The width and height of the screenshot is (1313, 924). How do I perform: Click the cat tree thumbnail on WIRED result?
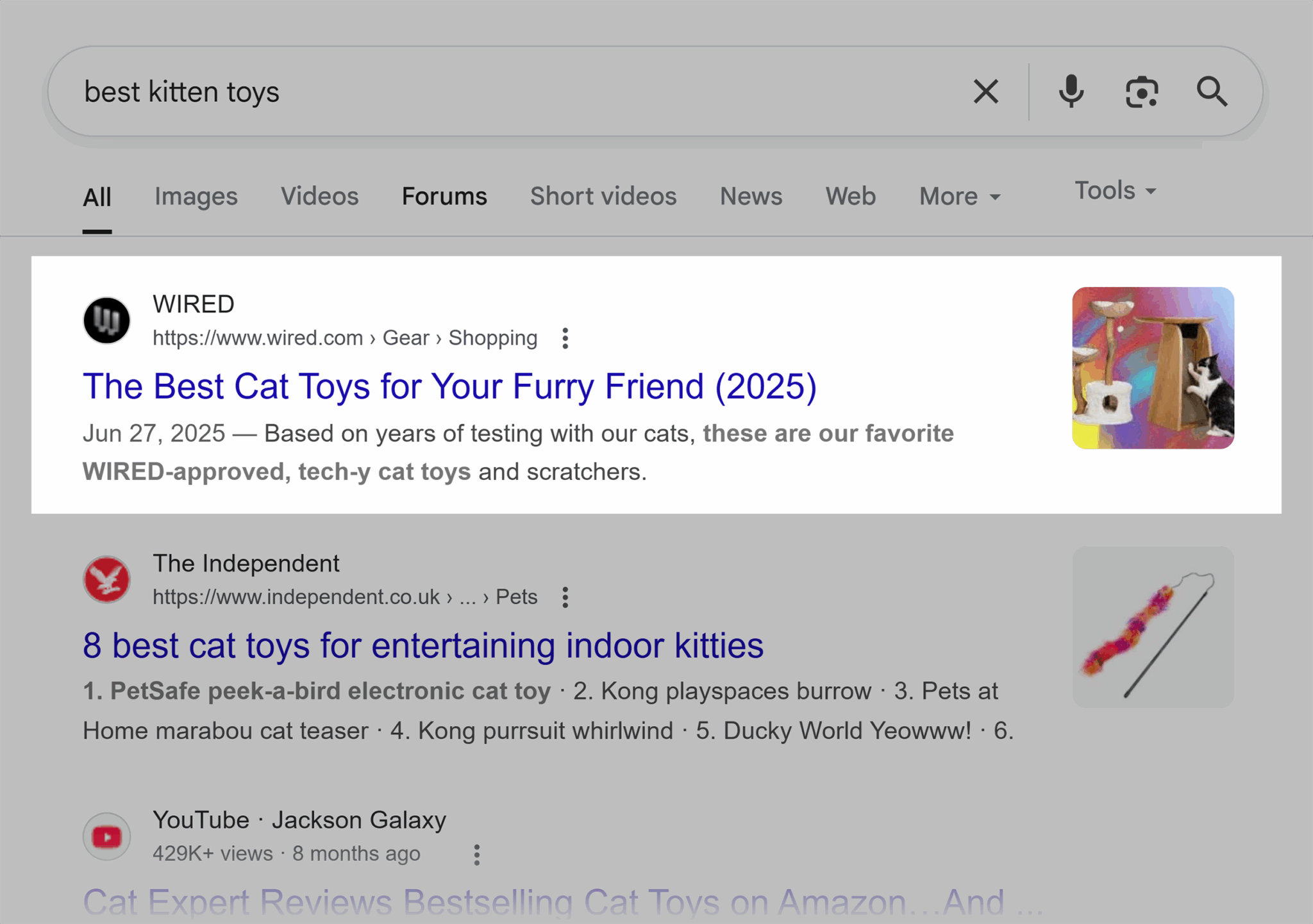[x=1153, y=368]
